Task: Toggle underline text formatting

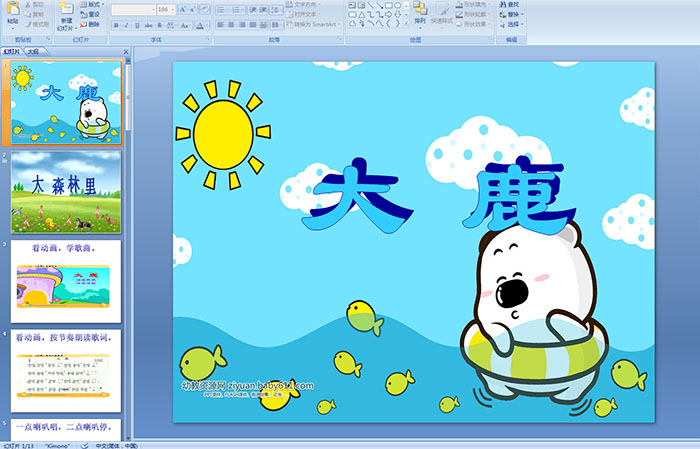Action: tap(137, 25)
